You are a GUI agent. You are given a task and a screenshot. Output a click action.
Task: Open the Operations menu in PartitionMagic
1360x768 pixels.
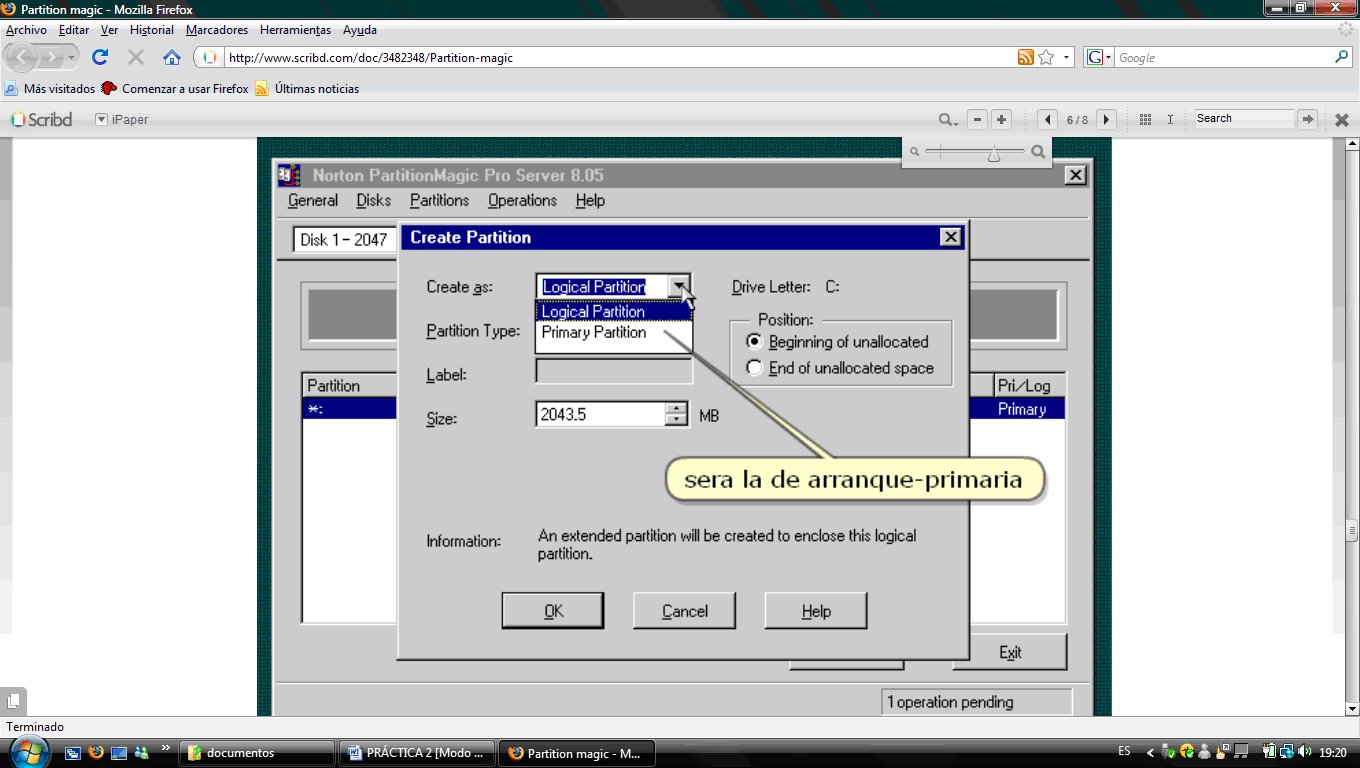(x=522, y=200)
